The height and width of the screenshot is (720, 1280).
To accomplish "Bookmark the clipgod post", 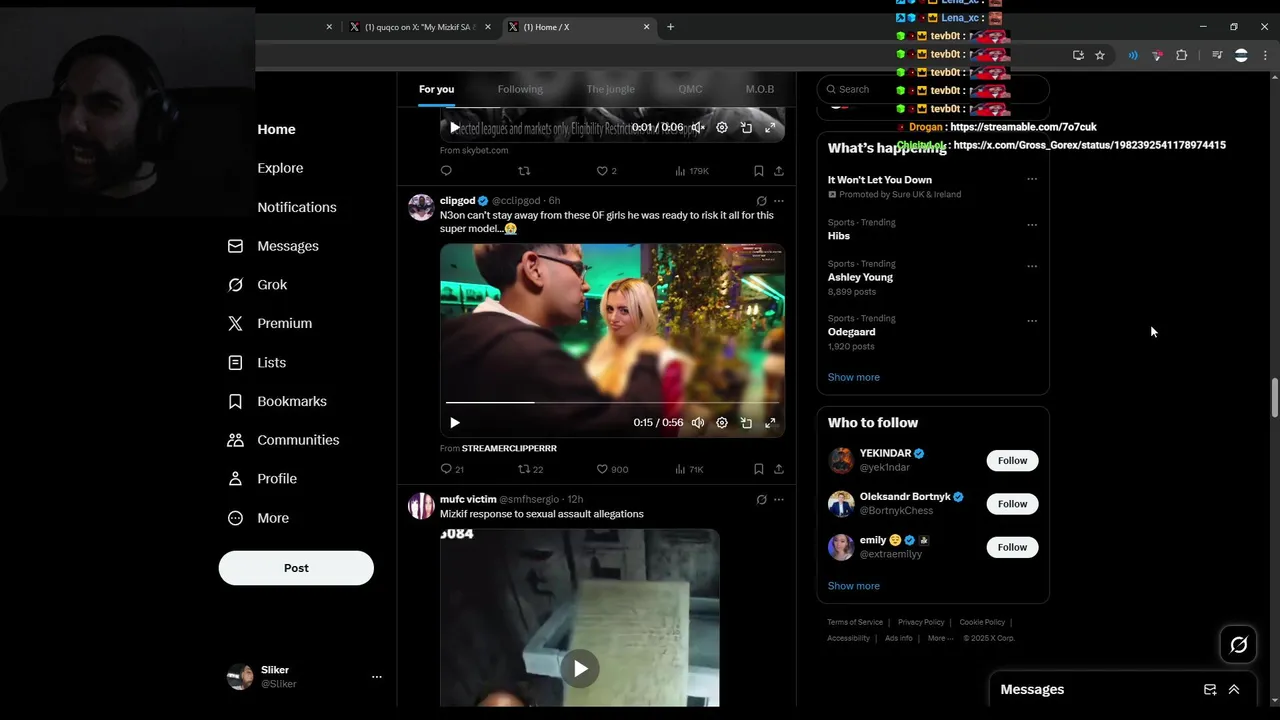I will pyautogui.click(x=758, y=469).
